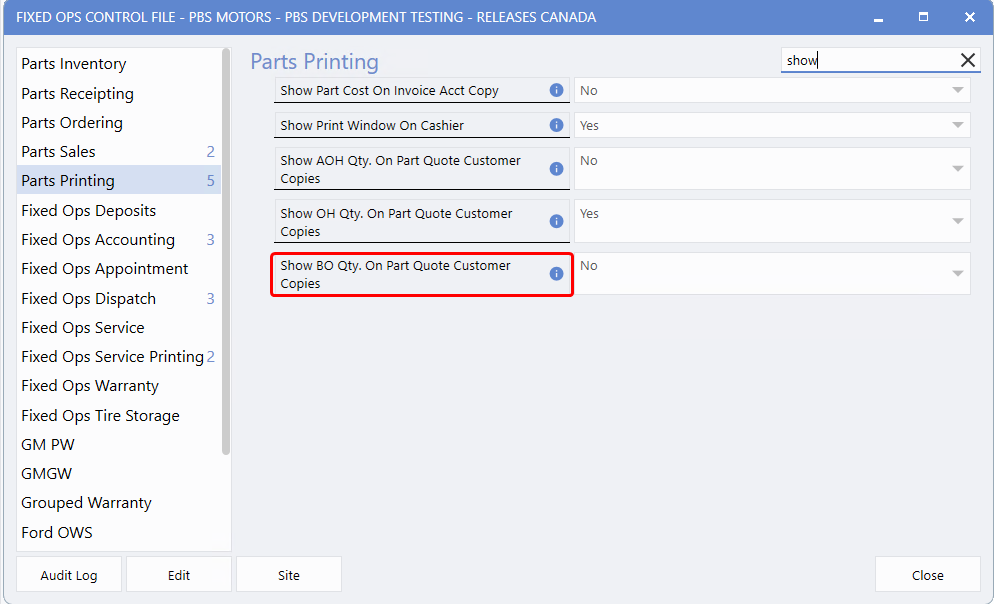Screen dimensions: 994x604
Task: Open the Audit Log
Action: (x=69, y=575)
